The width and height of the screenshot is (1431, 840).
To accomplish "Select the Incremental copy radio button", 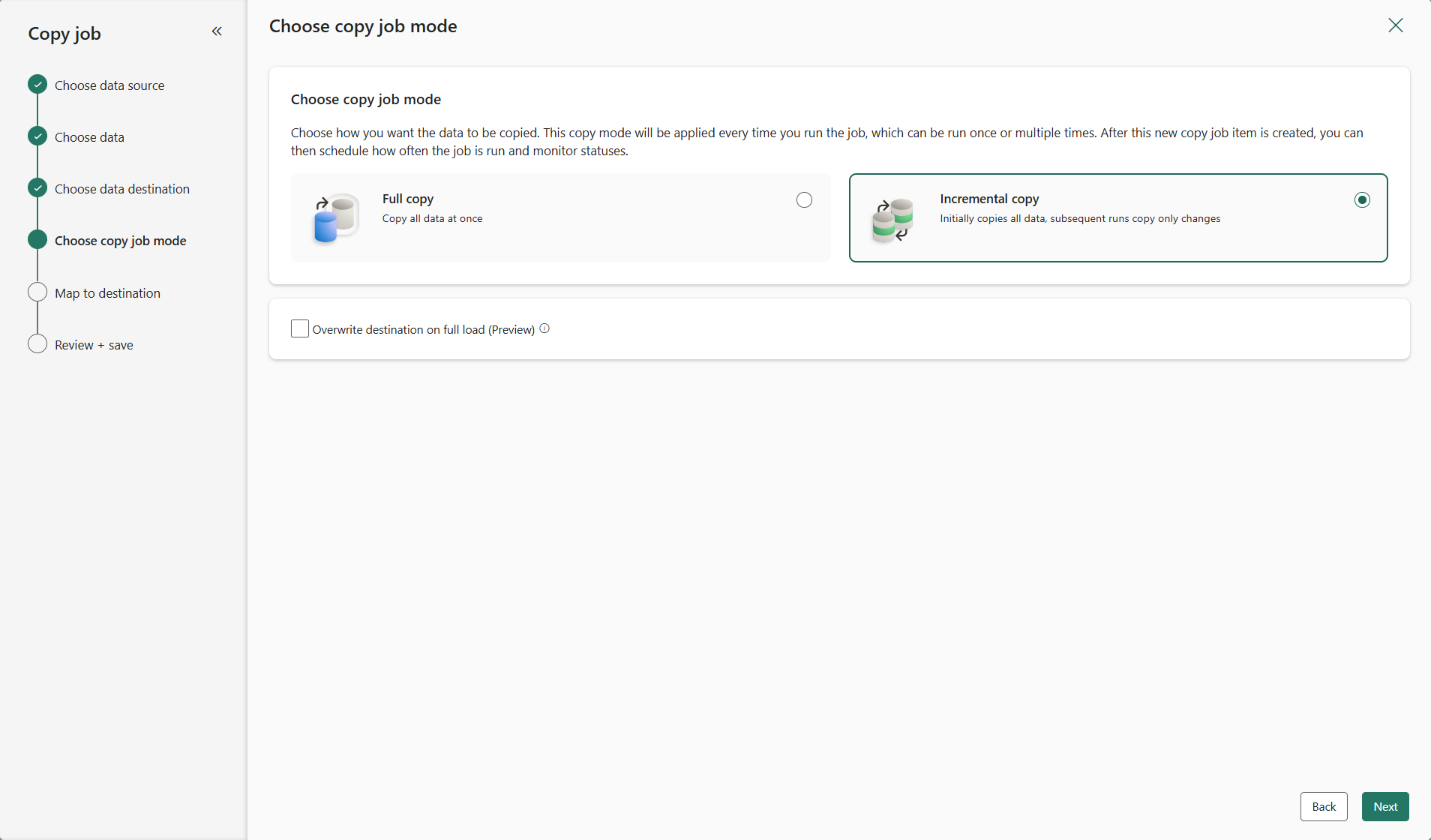I will coord(1362,199).
